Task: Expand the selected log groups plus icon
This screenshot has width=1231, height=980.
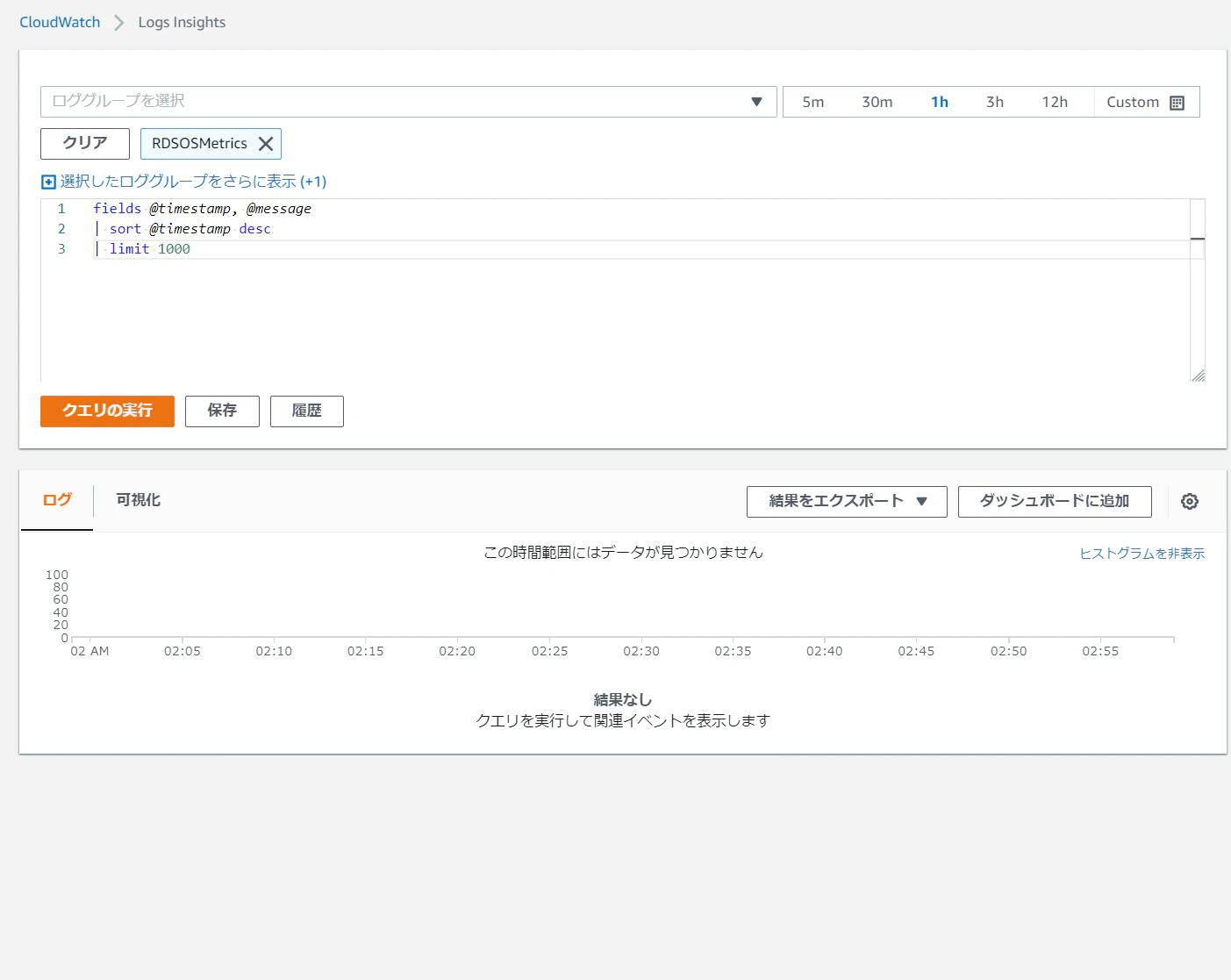Action: pos(49,182)
